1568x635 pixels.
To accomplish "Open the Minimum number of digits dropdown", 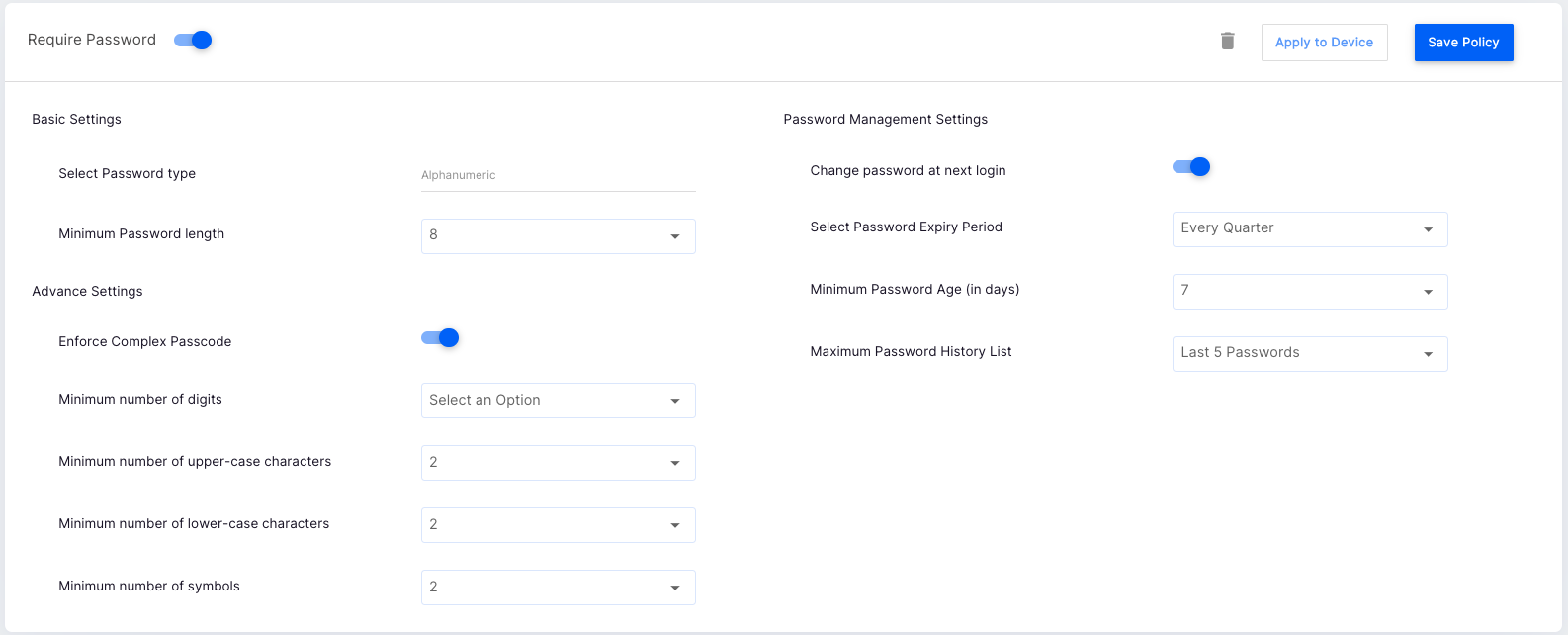I will (559, 401).
